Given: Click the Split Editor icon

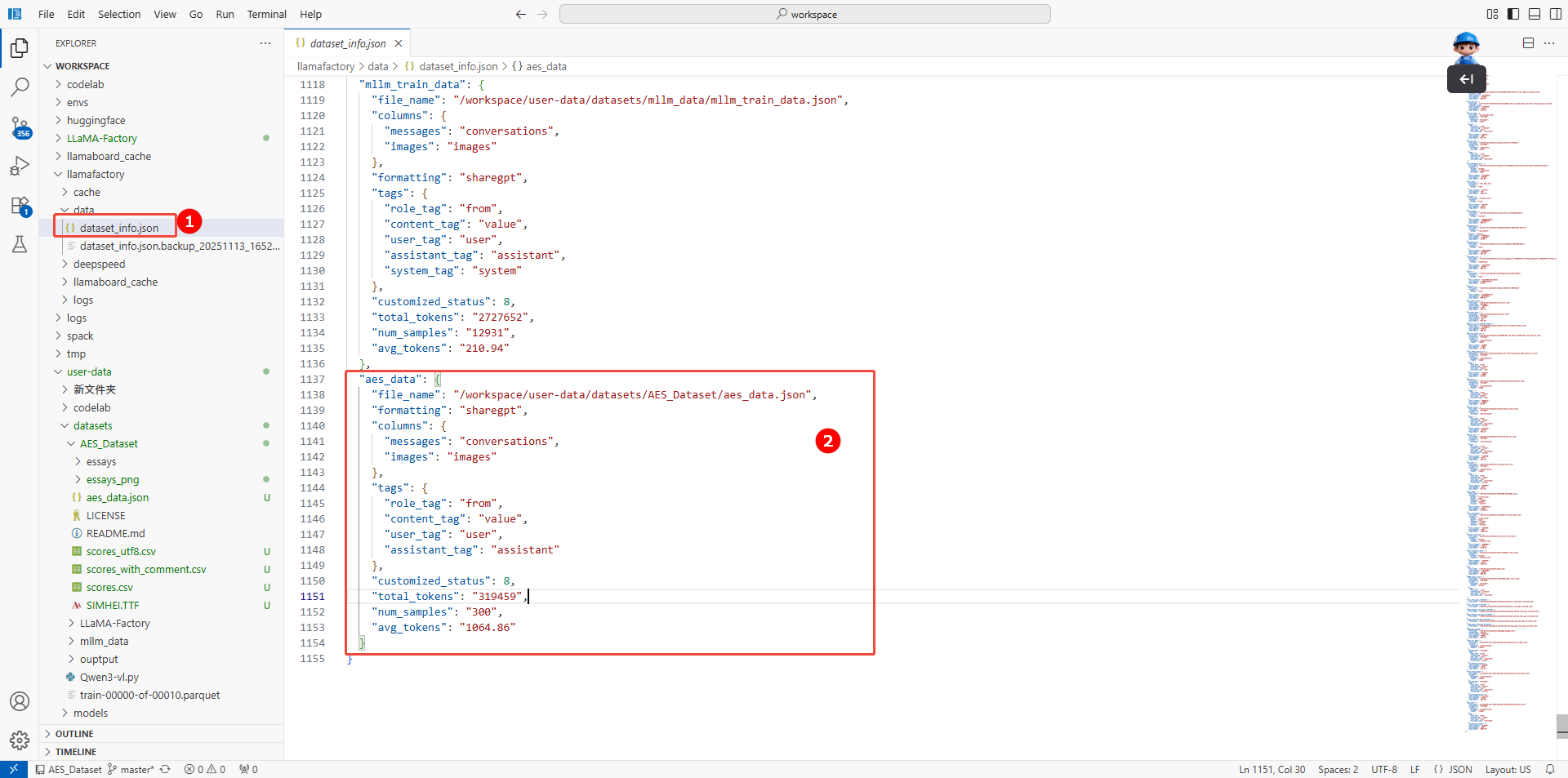Looking at the screenshot, I should pyautogui.click(x=1528, y=43).
